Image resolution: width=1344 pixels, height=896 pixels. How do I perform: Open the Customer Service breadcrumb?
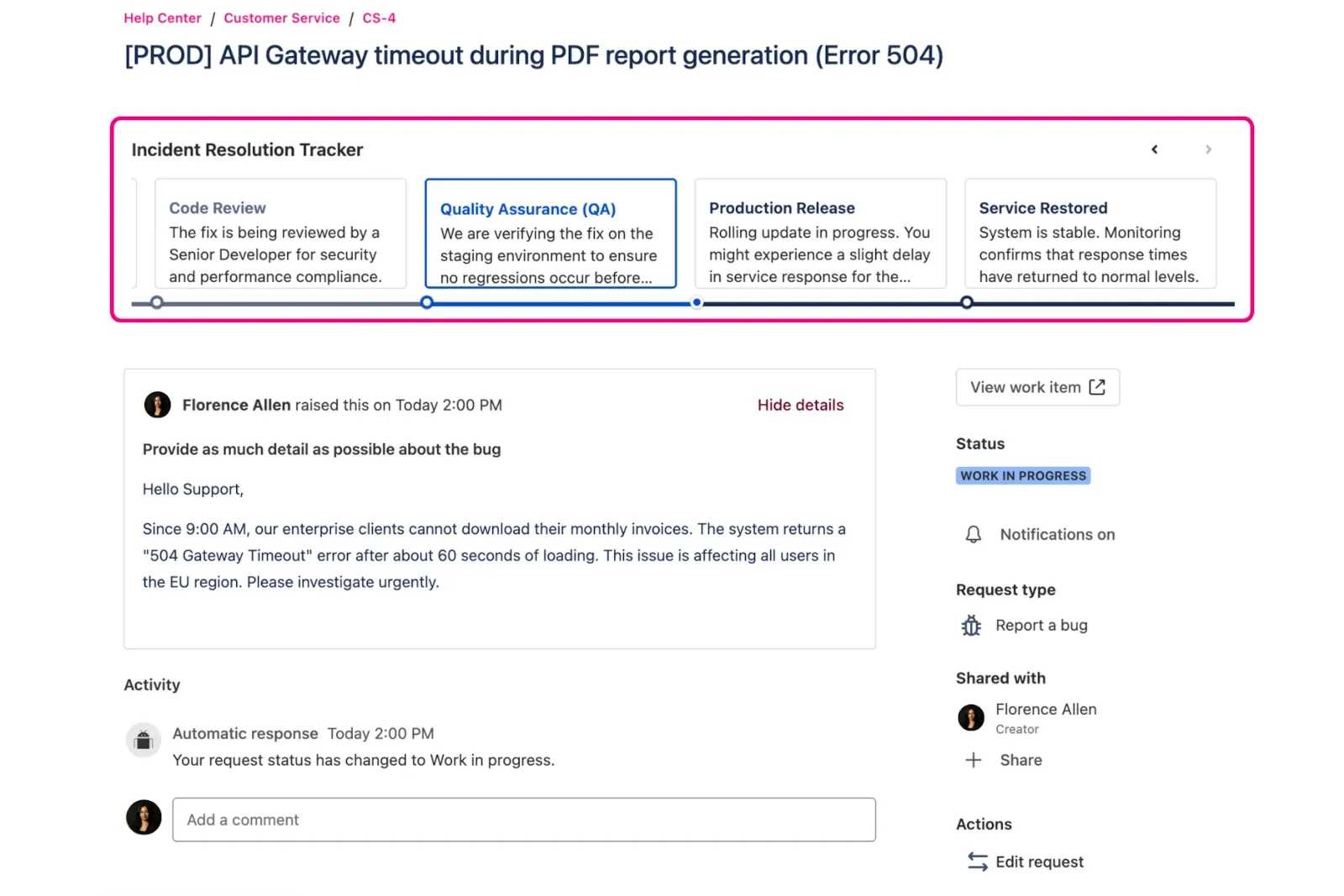(281, 18)
